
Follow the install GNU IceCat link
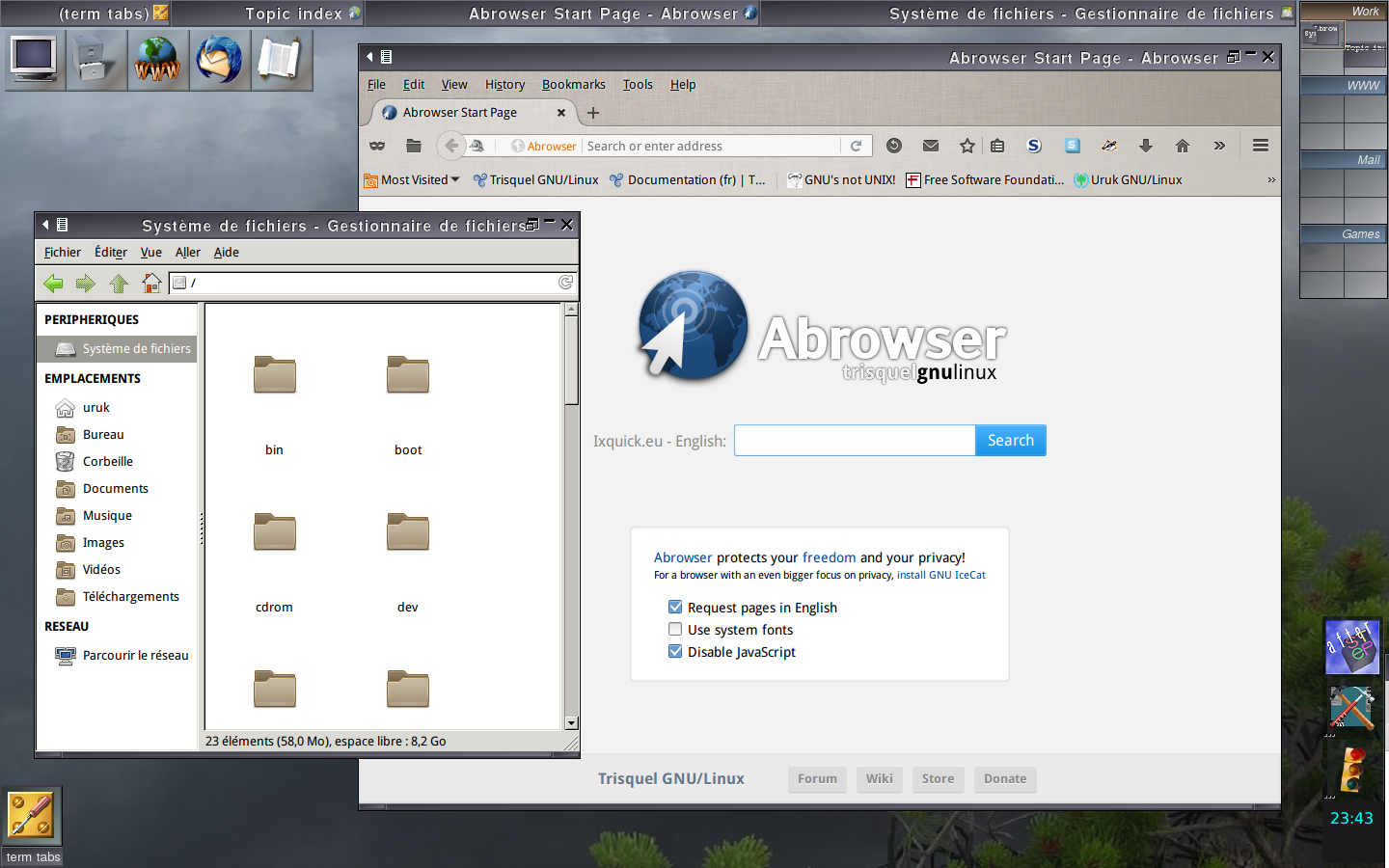pos(941,575)
